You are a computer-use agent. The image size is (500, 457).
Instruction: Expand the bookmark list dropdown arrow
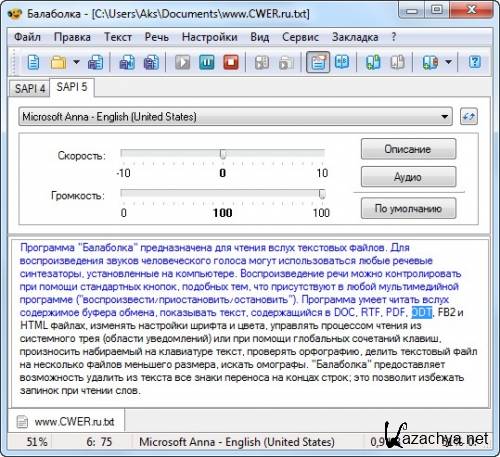[x=449, y=62]
